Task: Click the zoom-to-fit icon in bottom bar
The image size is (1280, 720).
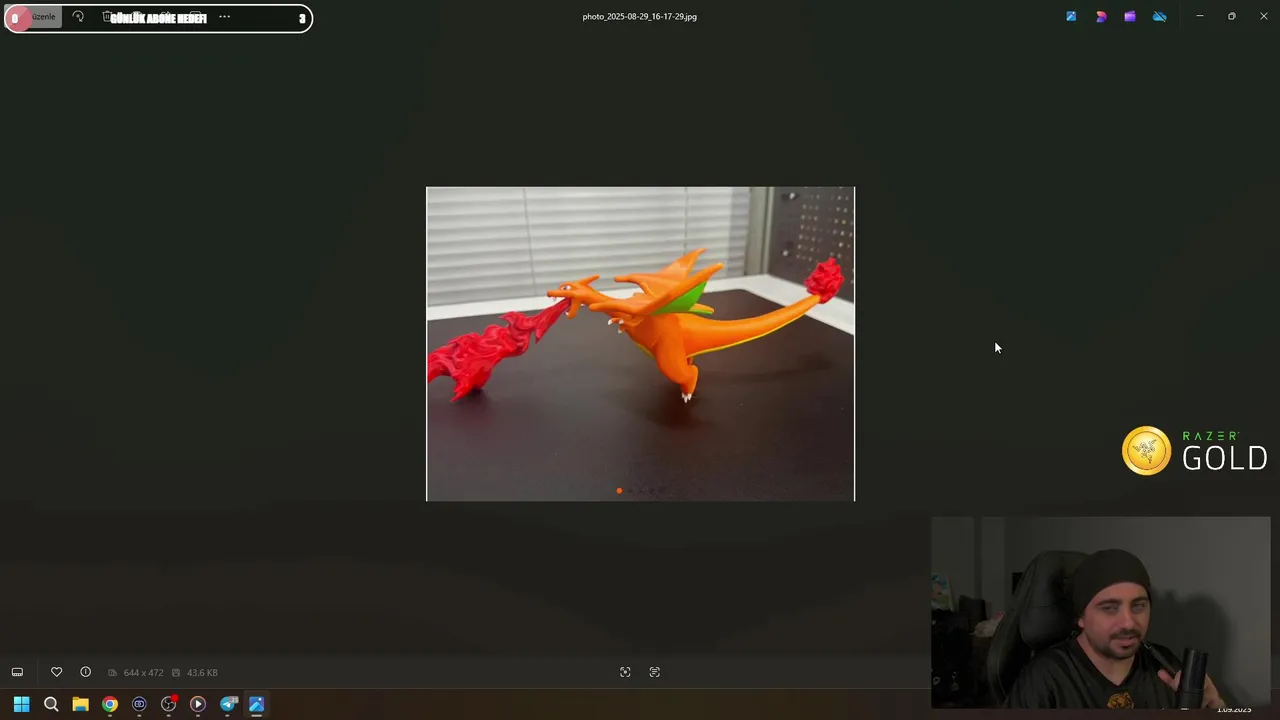Action: pos(625,672)
